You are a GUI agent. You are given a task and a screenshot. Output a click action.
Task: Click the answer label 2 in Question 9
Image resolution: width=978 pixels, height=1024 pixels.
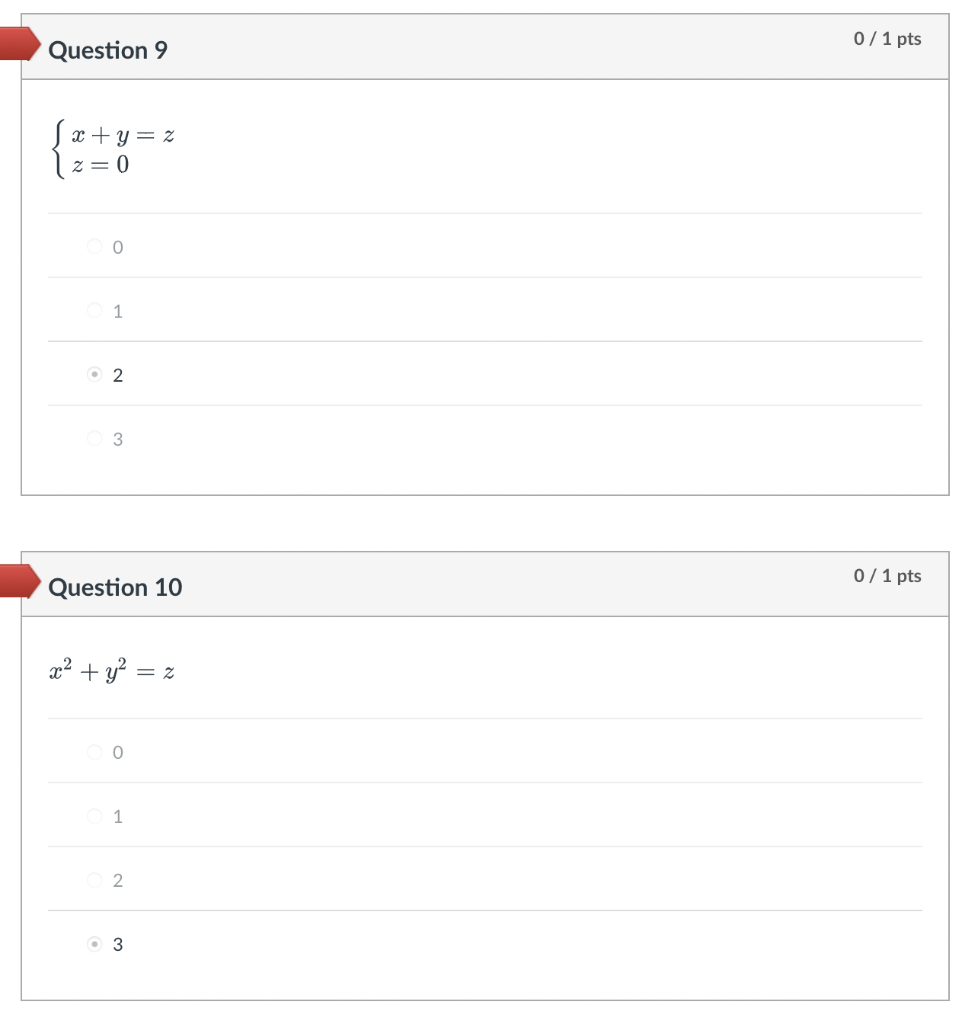117,375
